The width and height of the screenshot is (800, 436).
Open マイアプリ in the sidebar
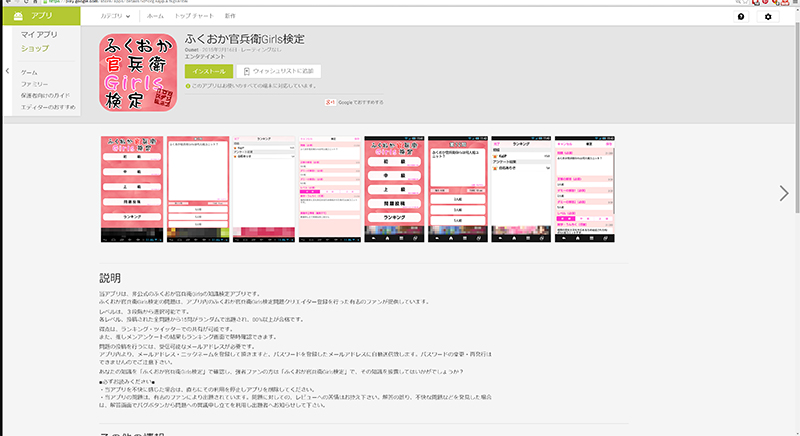(x=40, y=36)
